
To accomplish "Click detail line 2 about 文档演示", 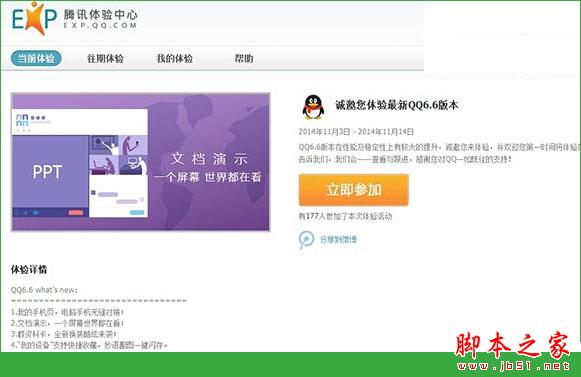I will coord(67,323).
